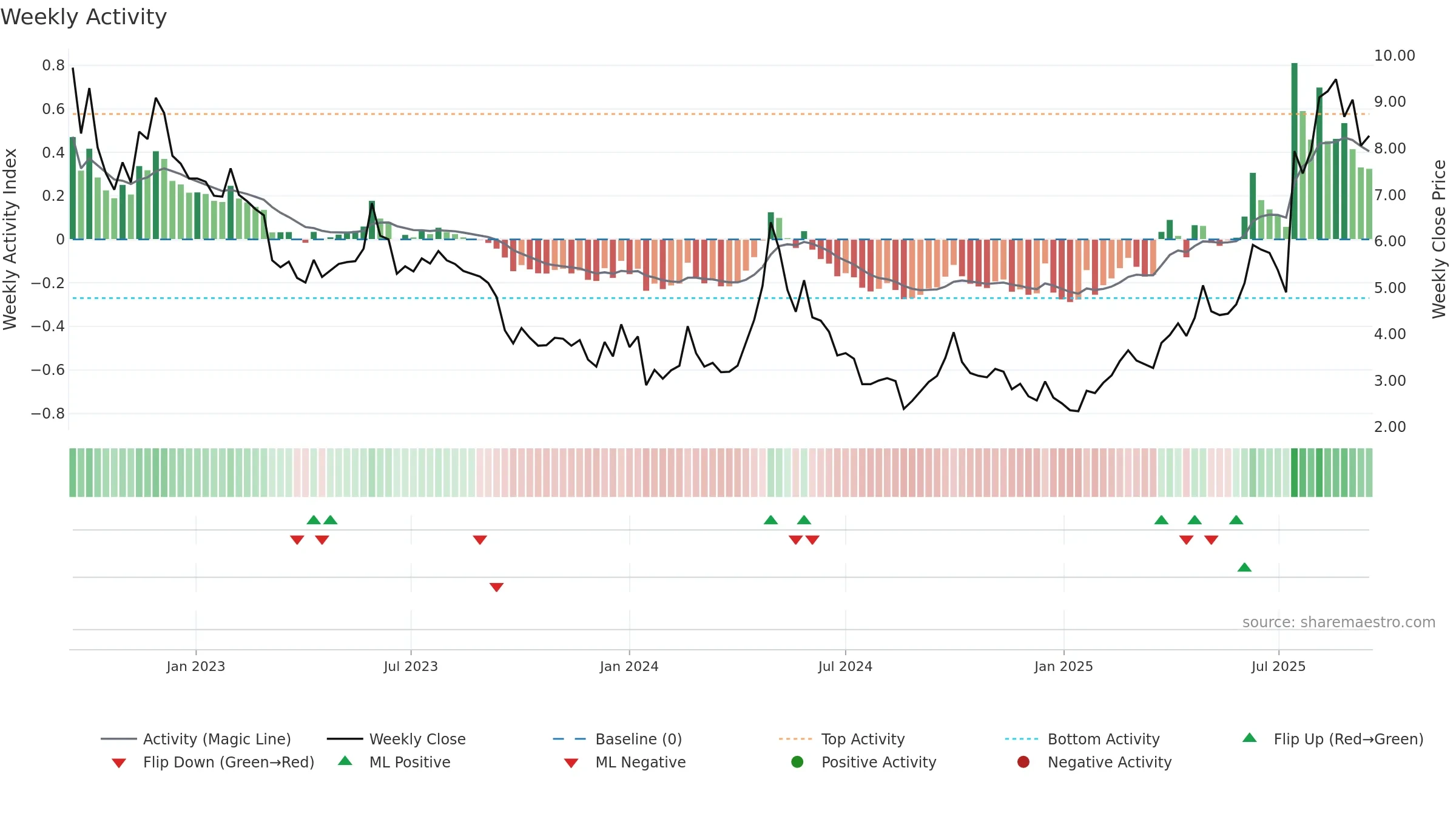Toggle Activity (Magic Line) legend entry

pyautogui.click(x=196, y=739)
